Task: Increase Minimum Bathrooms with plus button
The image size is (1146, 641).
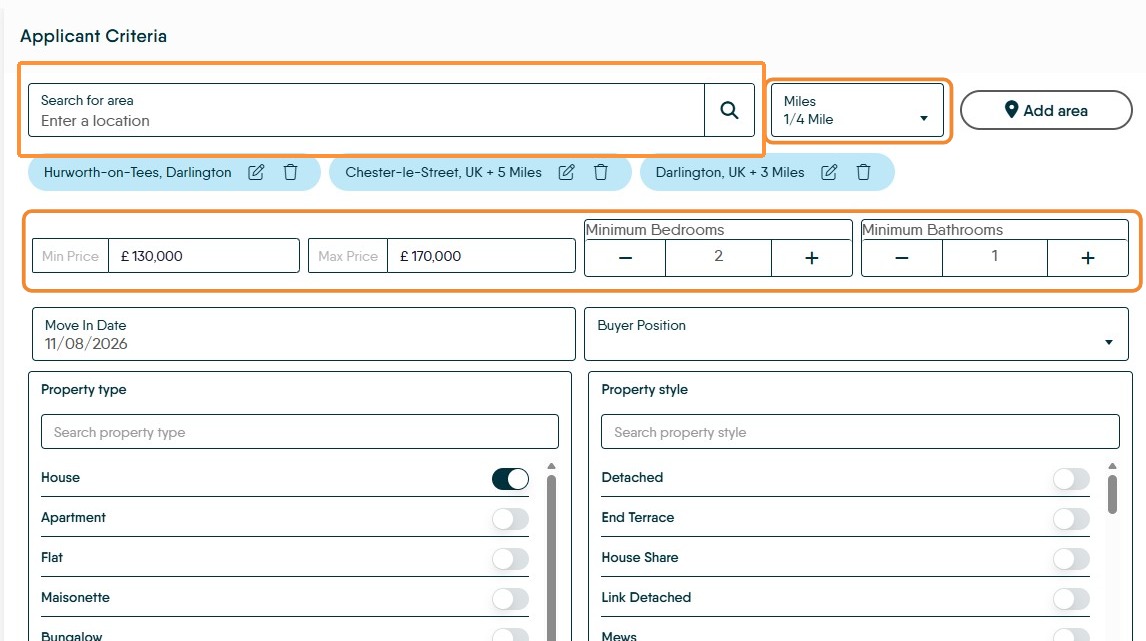Action: coord(1088,258)
